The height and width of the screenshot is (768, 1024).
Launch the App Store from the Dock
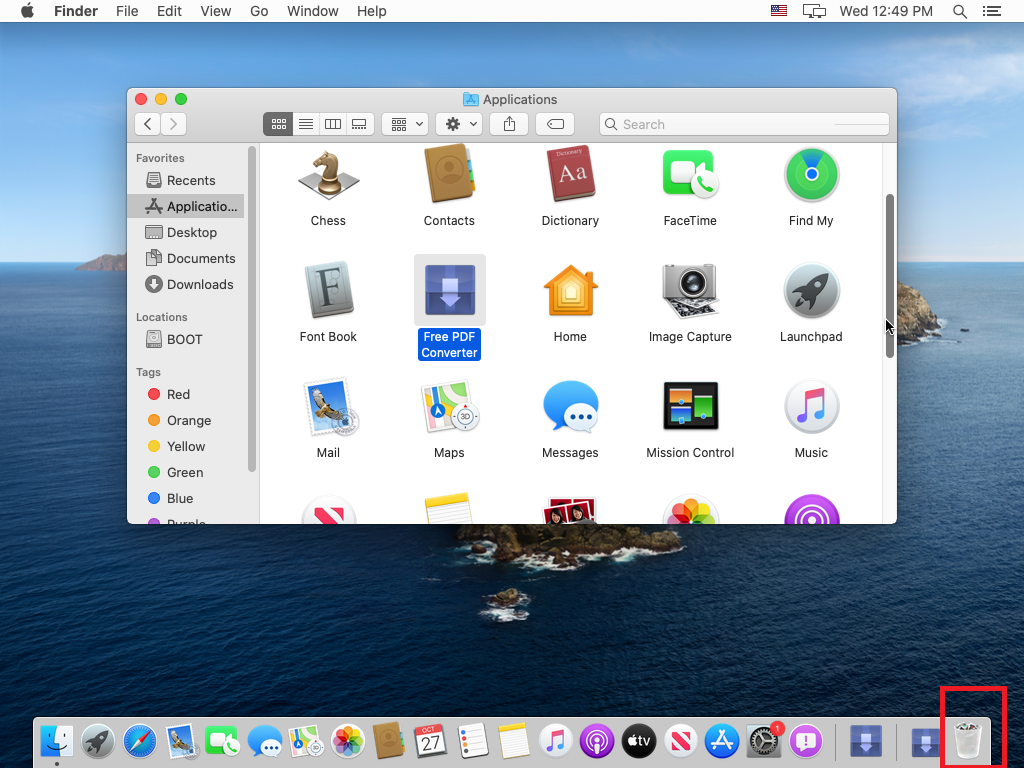pos(722,742)
